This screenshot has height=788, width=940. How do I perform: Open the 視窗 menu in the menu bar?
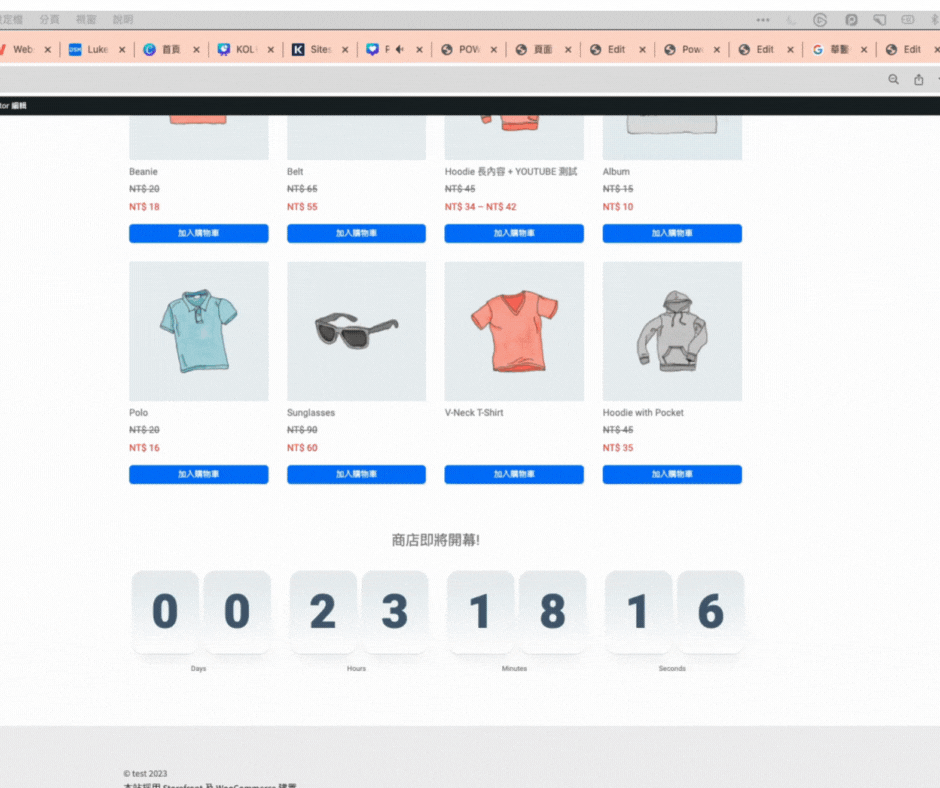click(86, 19)
